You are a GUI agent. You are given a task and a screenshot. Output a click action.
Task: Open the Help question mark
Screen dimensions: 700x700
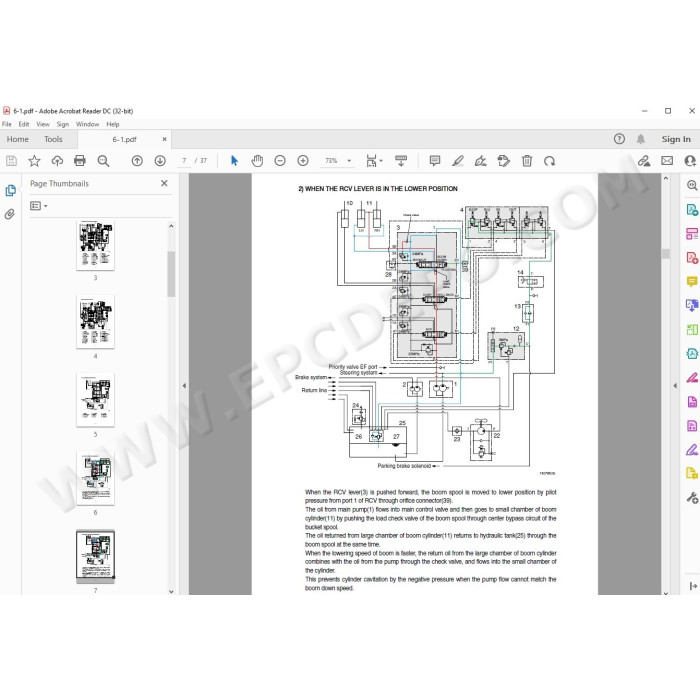coord(619,139)
